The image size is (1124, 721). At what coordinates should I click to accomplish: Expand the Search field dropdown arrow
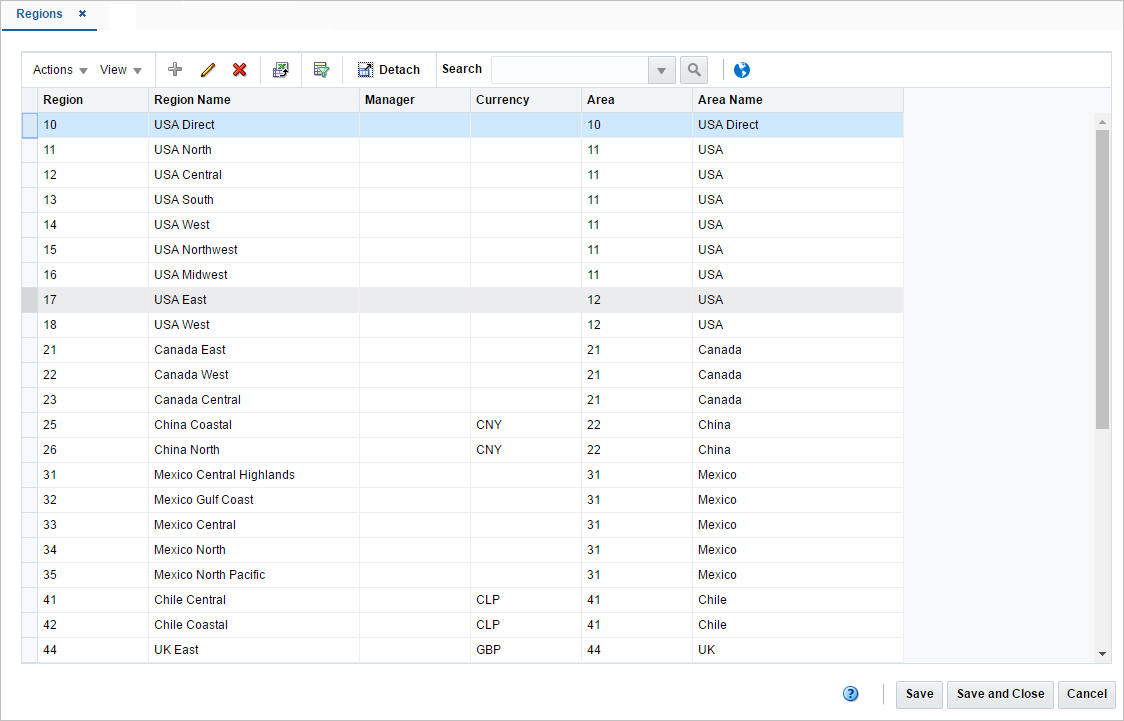coord(662,70)
